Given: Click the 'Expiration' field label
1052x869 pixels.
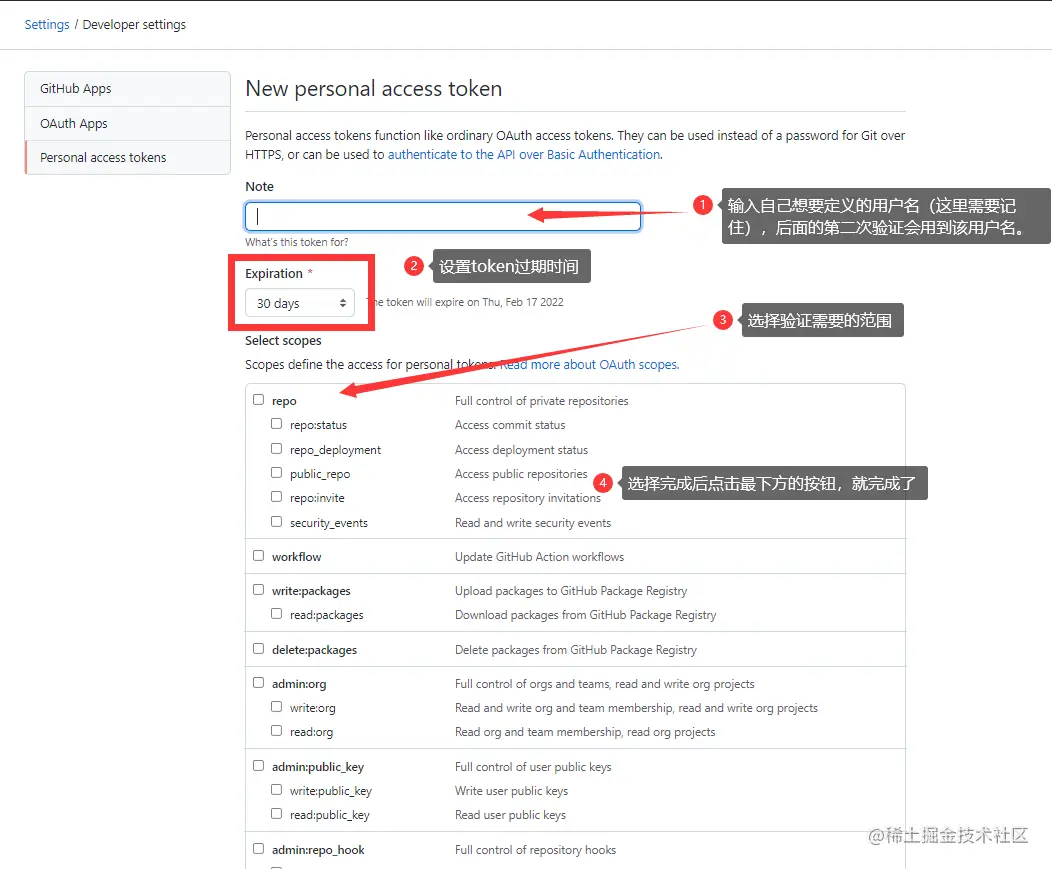Looking at the screenshot, I should coord(274,274).
